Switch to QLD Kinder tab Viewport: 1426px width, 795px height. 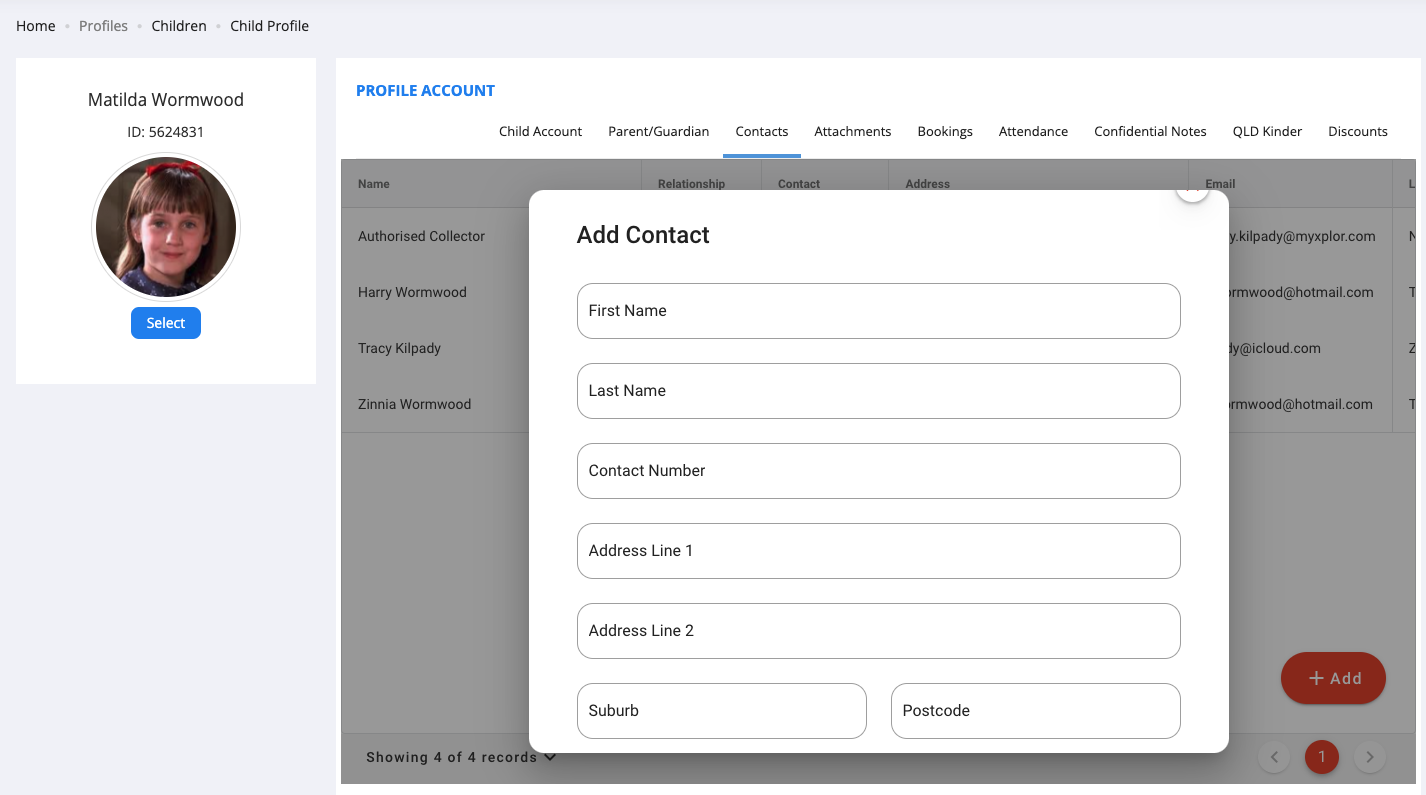coord(1267,131)
